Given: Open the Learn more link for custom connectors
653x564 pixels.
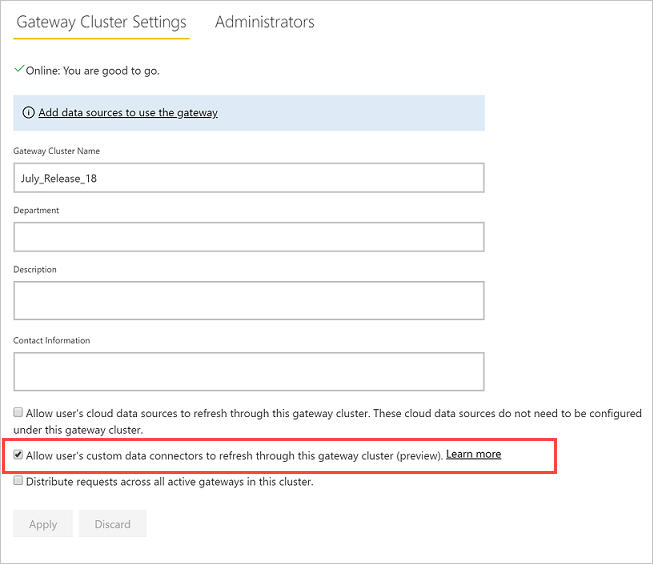Looking at the screenshot, I should tap(474, 454).
